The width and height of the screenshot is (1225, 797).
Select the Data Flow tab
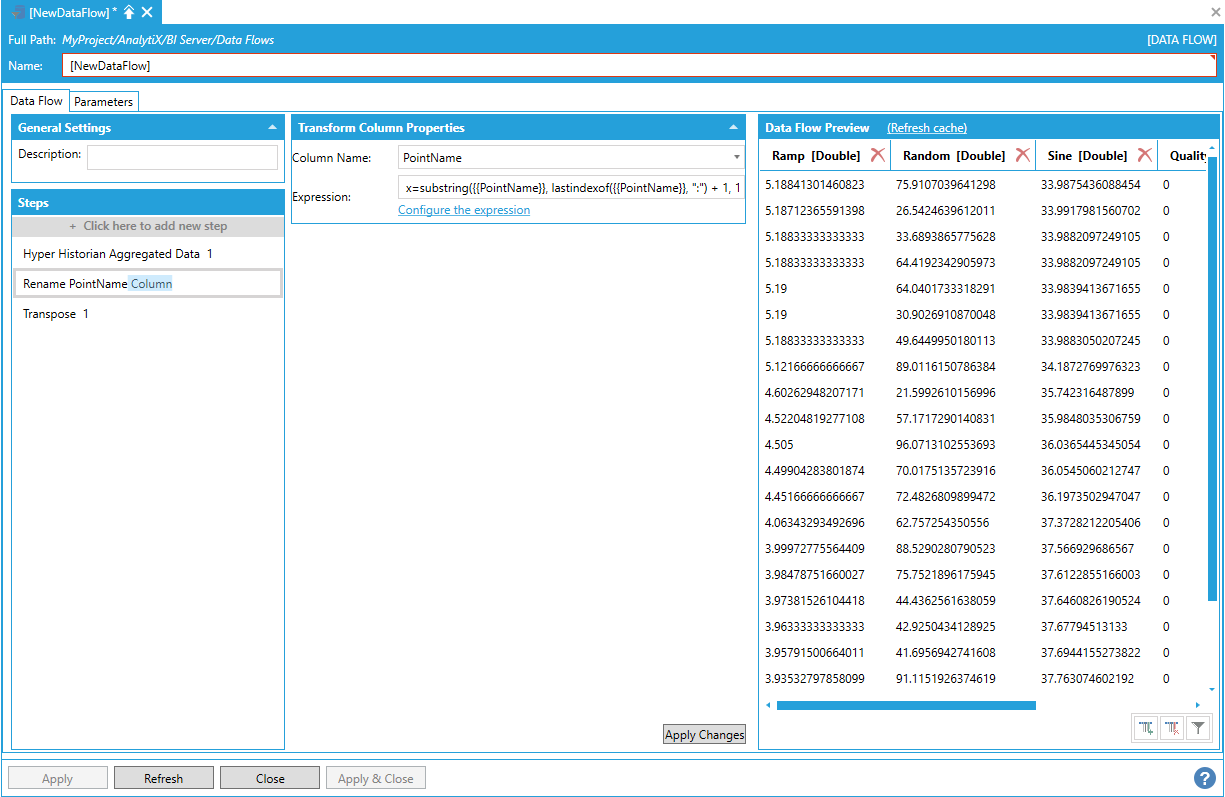pyautogui.click(x=37, y=101)
